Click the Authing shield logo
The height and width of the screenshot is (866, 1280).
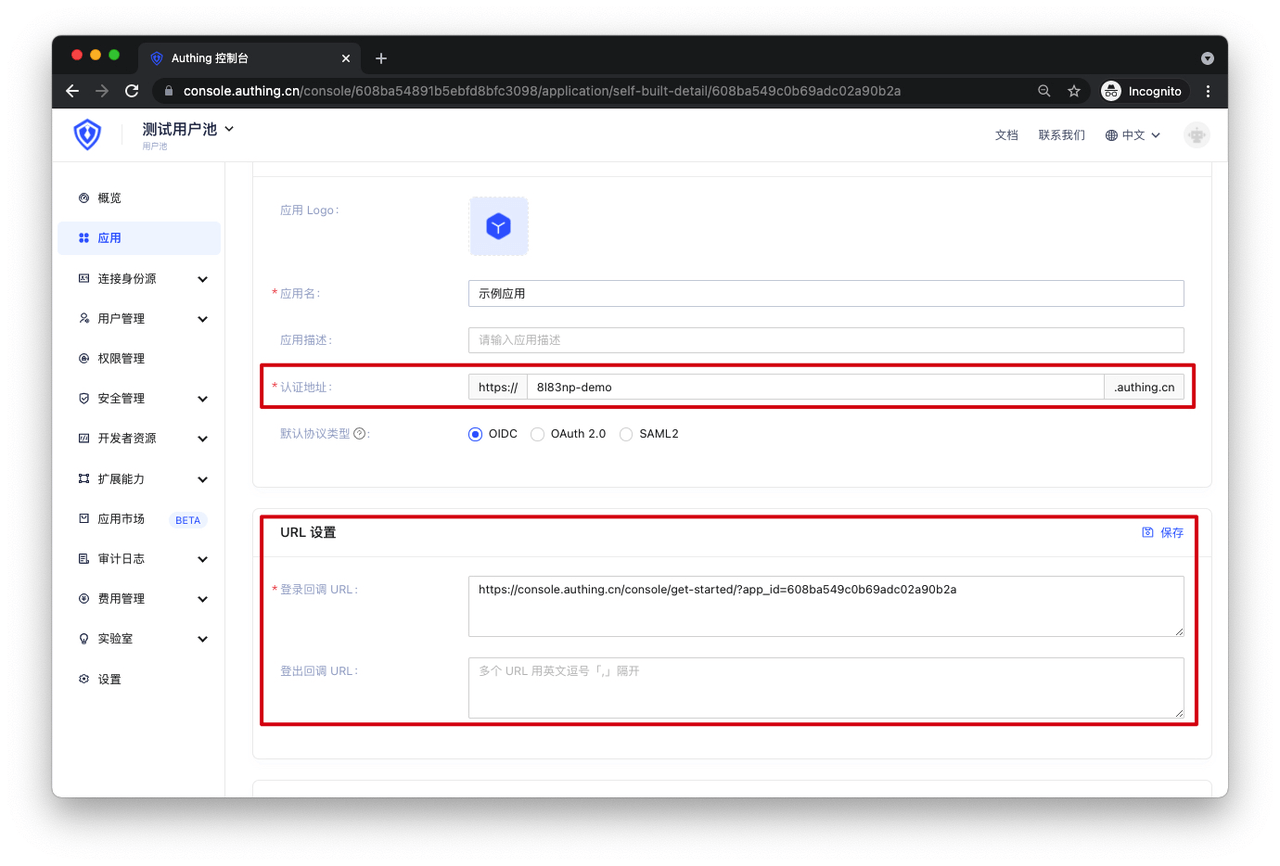pyautogui.click(x=88, y=134)
